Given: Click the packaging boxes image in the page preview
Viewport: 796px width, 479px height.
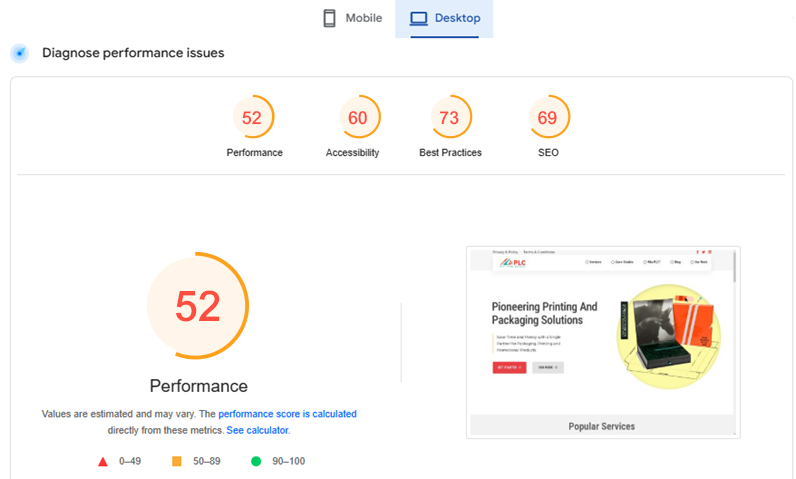Looking at the screenshot, I should click(x=669, y=336).
